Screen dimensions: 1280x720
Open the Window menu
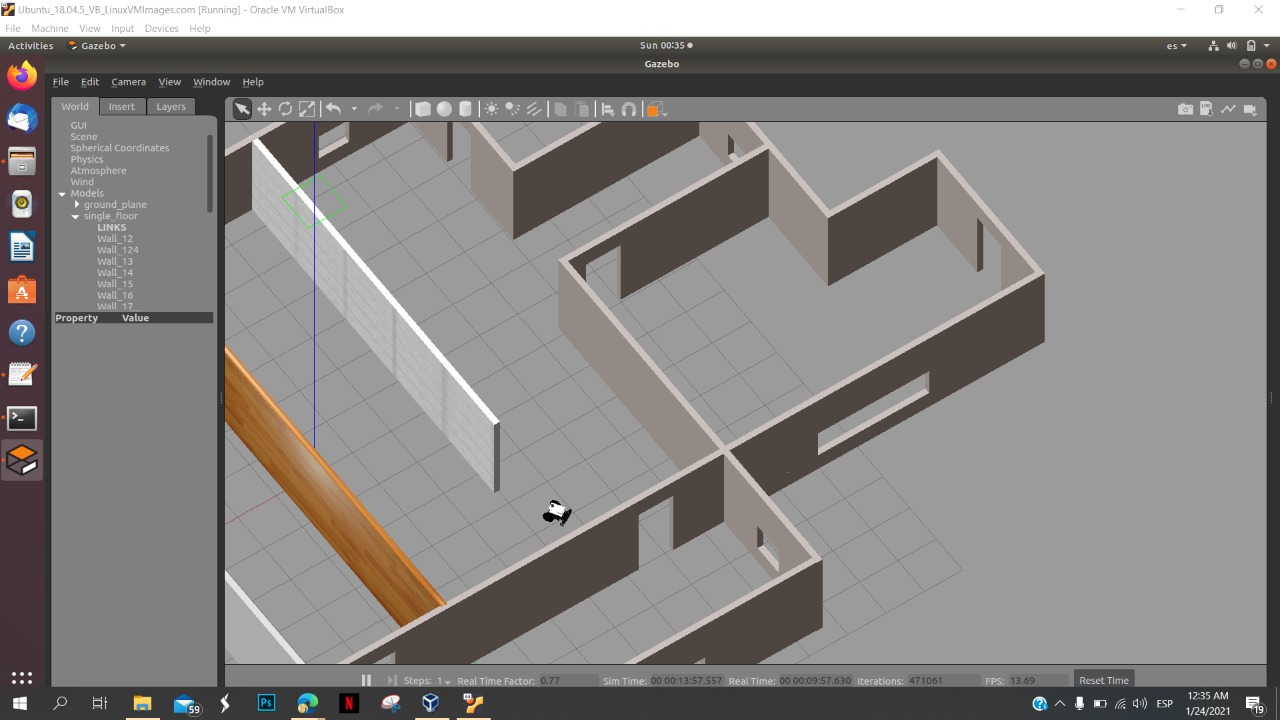(x=211, y=82)
